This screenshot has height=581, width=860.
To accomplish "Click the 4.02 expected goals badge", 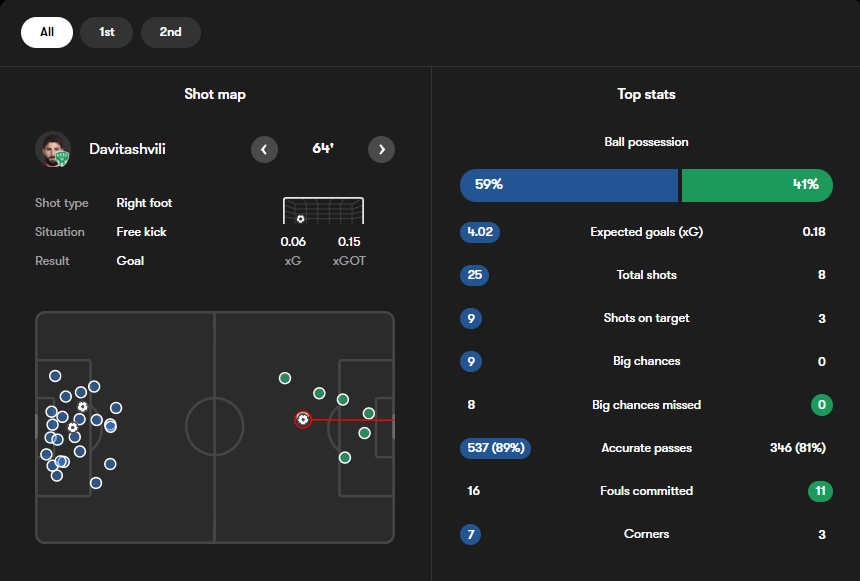I will pyautogui.click(x=480, y=232).
